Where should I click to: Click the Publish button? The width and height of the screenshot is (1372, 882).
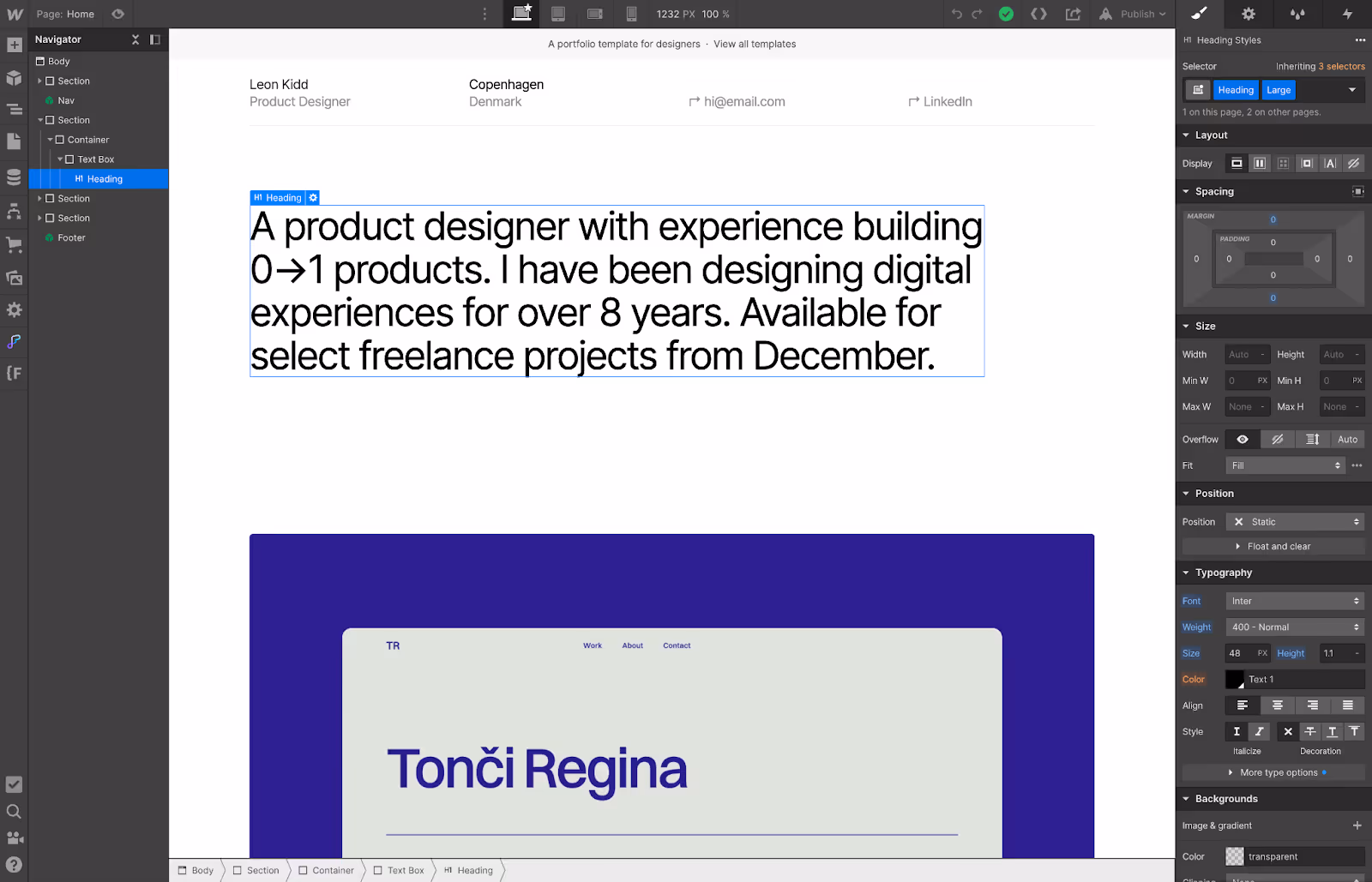[1130, 14]
